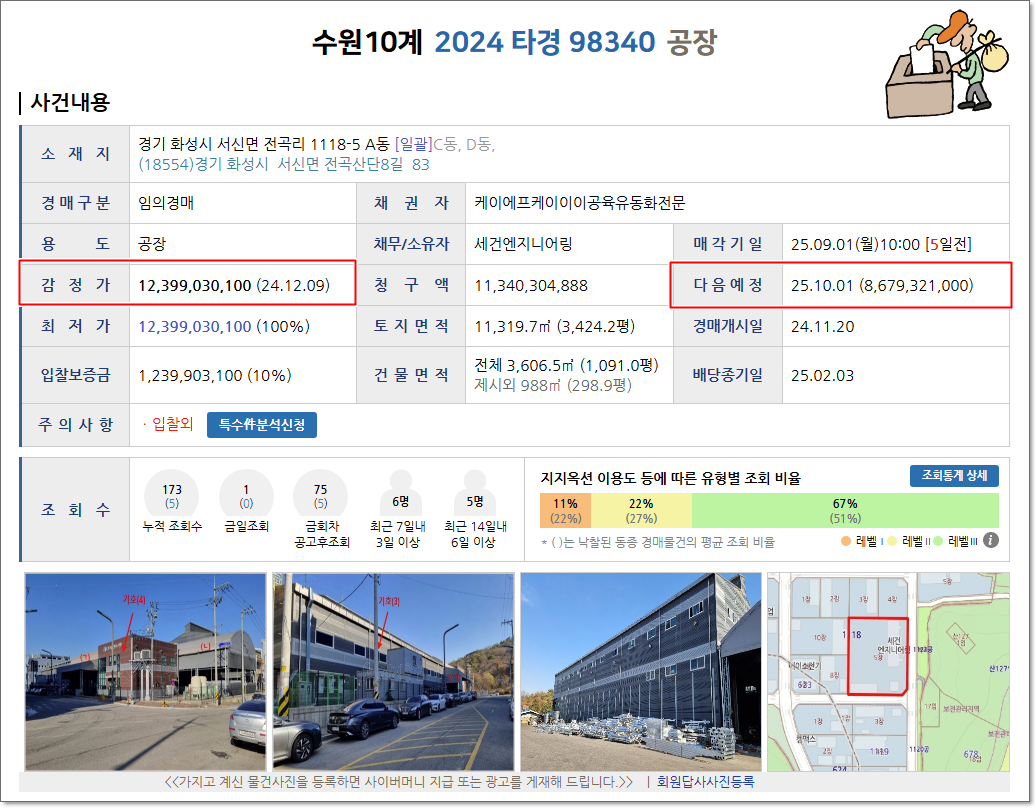Open the 회원답사사진등록 link
This screenshot has height=808, width=1036.
point(705,782)
